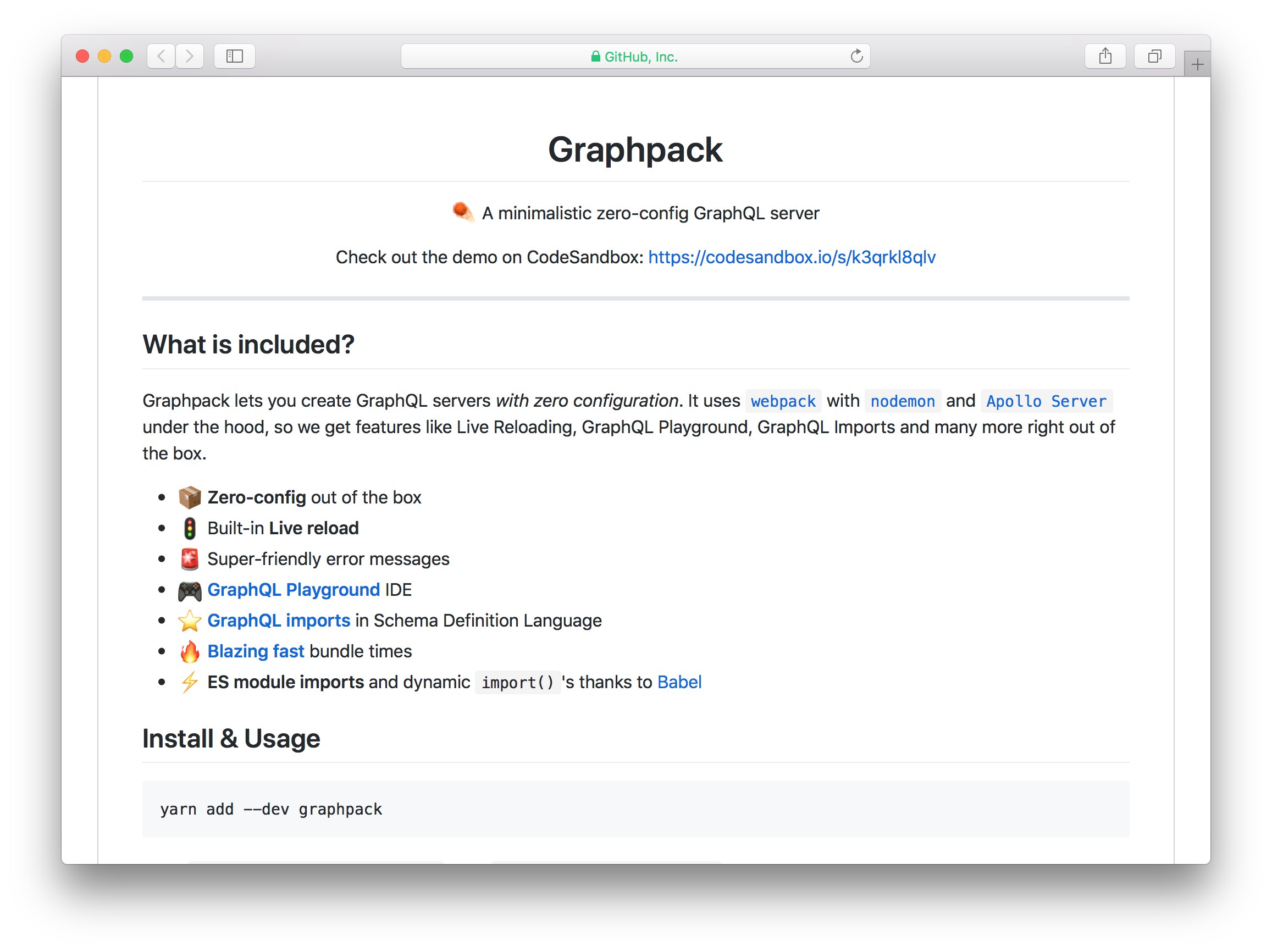The image size is (1272, 952).
Task: Click the star emoji beside GraphQL imports
Action: 190,621
